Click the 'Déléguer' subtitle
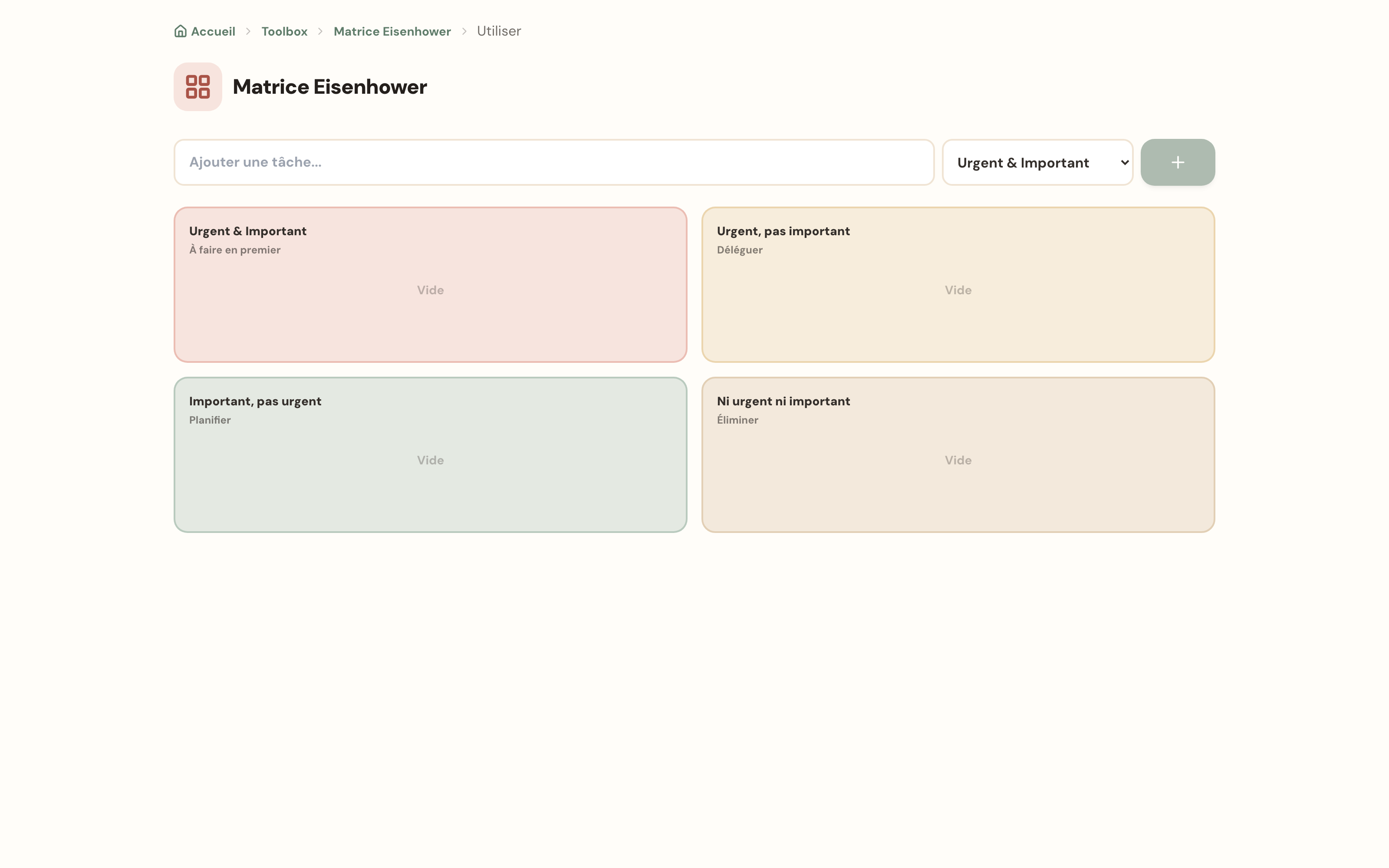1389x868 pixels. point(739,250)
